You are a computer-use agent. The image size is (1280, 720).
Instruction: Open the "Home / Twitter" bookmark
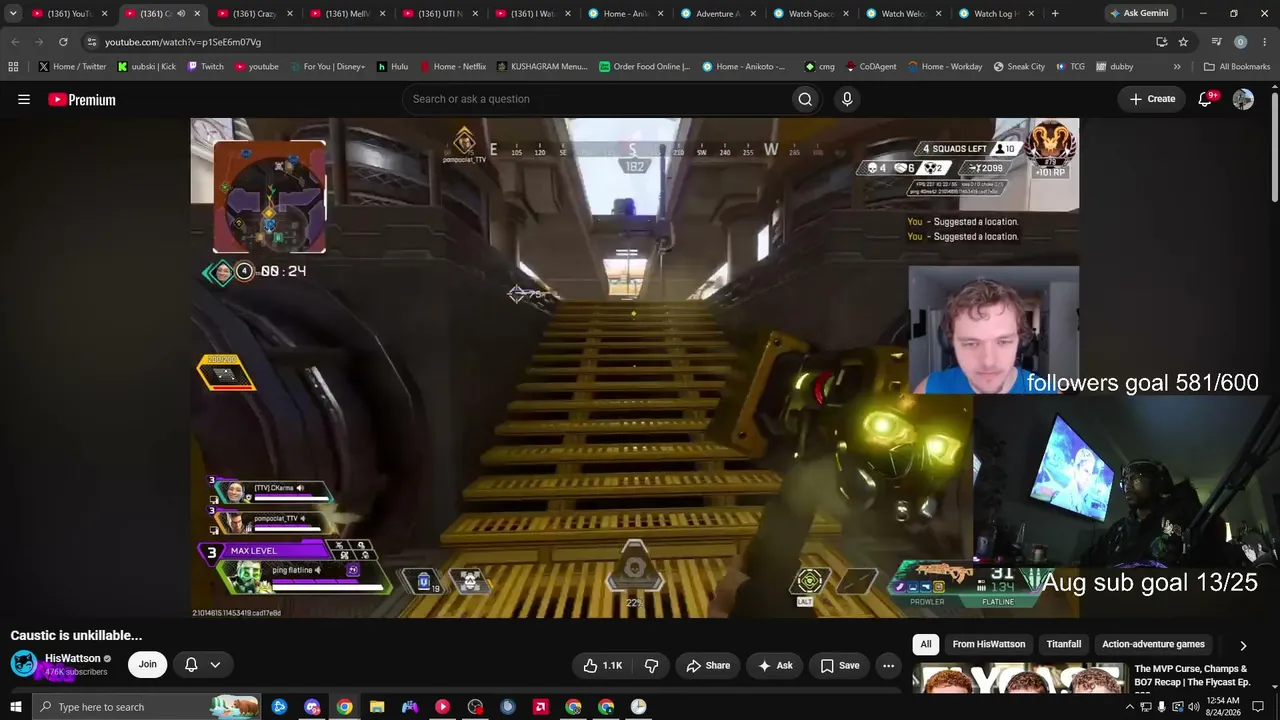(x=72, y=67)
